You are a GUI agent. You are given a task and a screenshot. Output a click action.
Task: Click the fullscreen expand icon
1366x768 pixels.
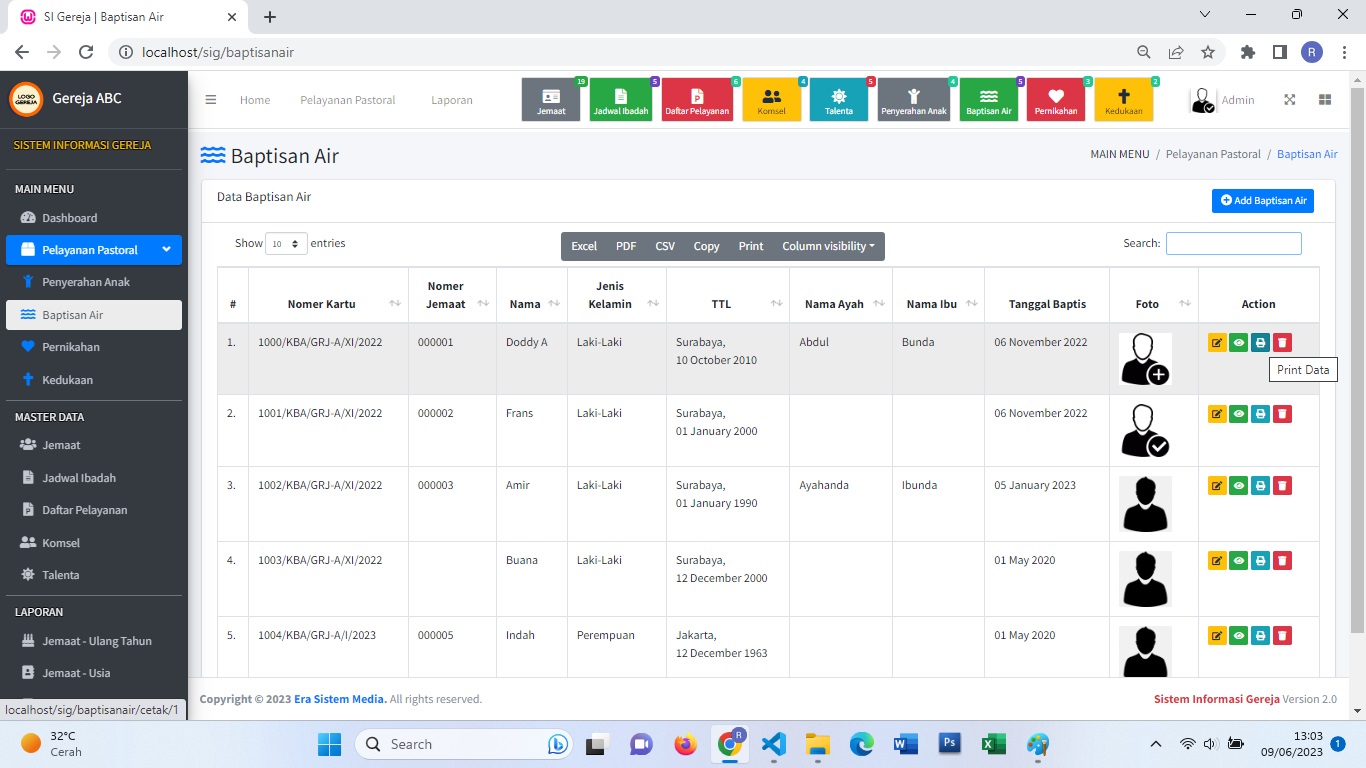point(1290,100)
